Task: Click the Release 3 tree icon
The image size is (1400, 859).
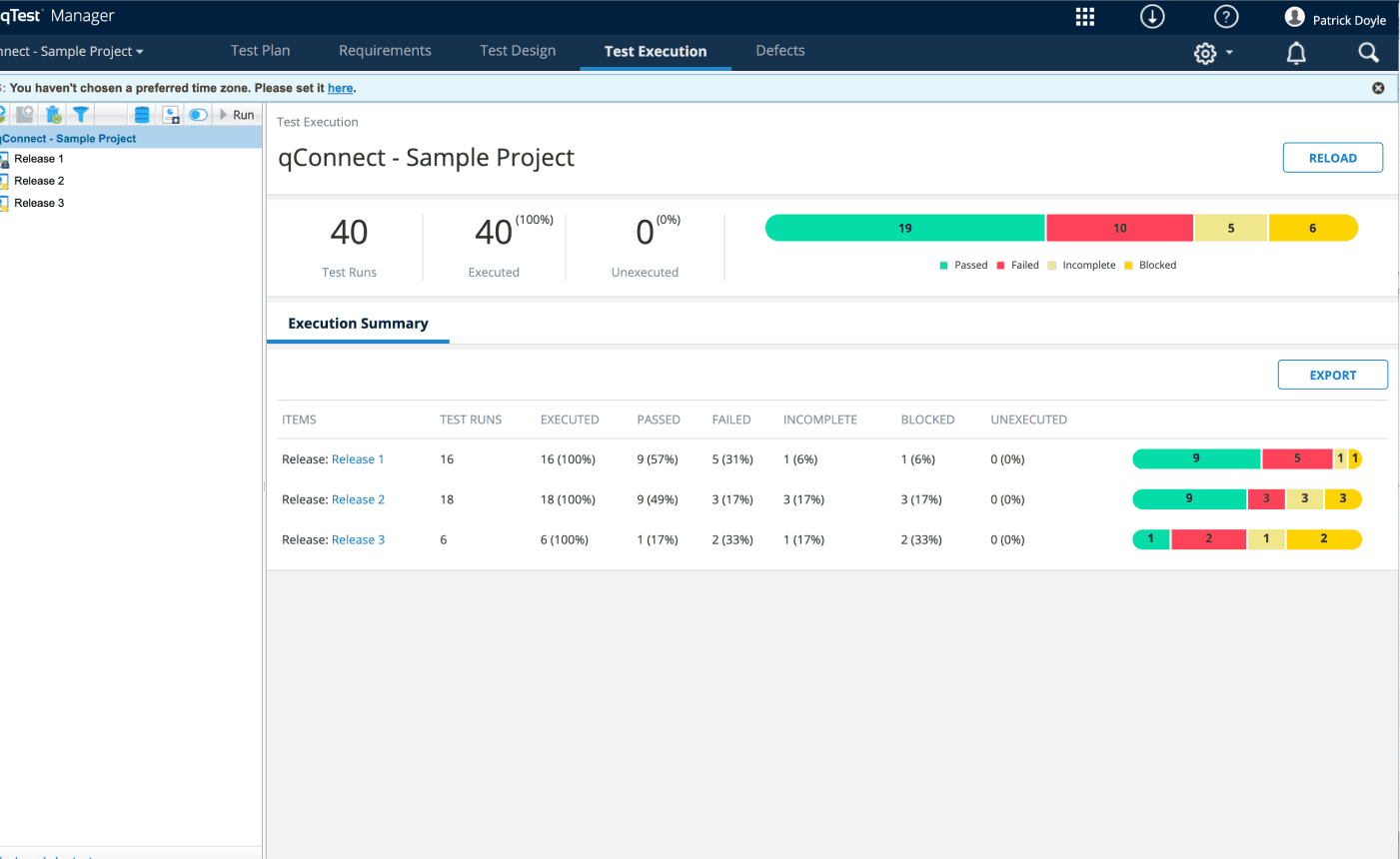Action: tap(4, 203)
